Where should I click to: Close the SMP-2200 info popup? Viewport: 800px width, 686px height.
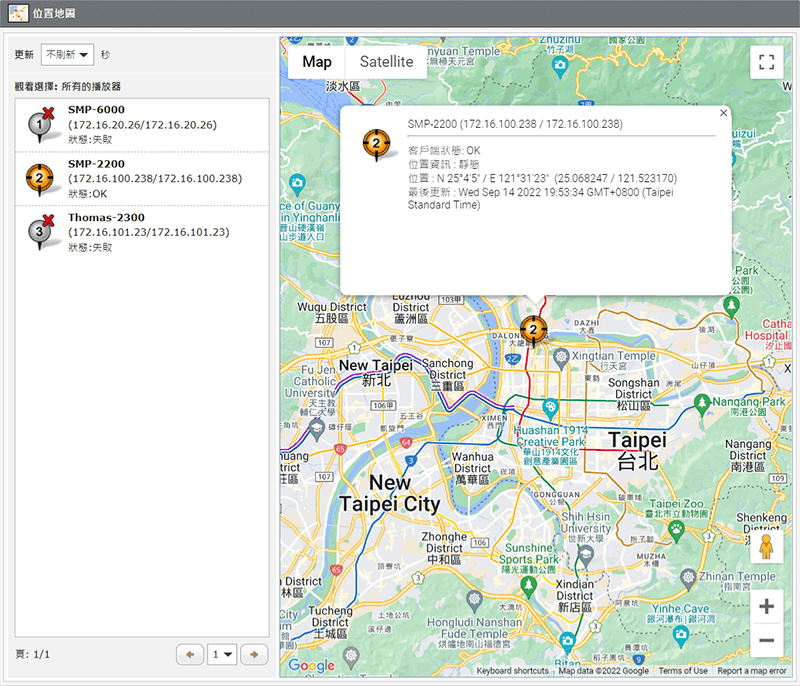723,113
